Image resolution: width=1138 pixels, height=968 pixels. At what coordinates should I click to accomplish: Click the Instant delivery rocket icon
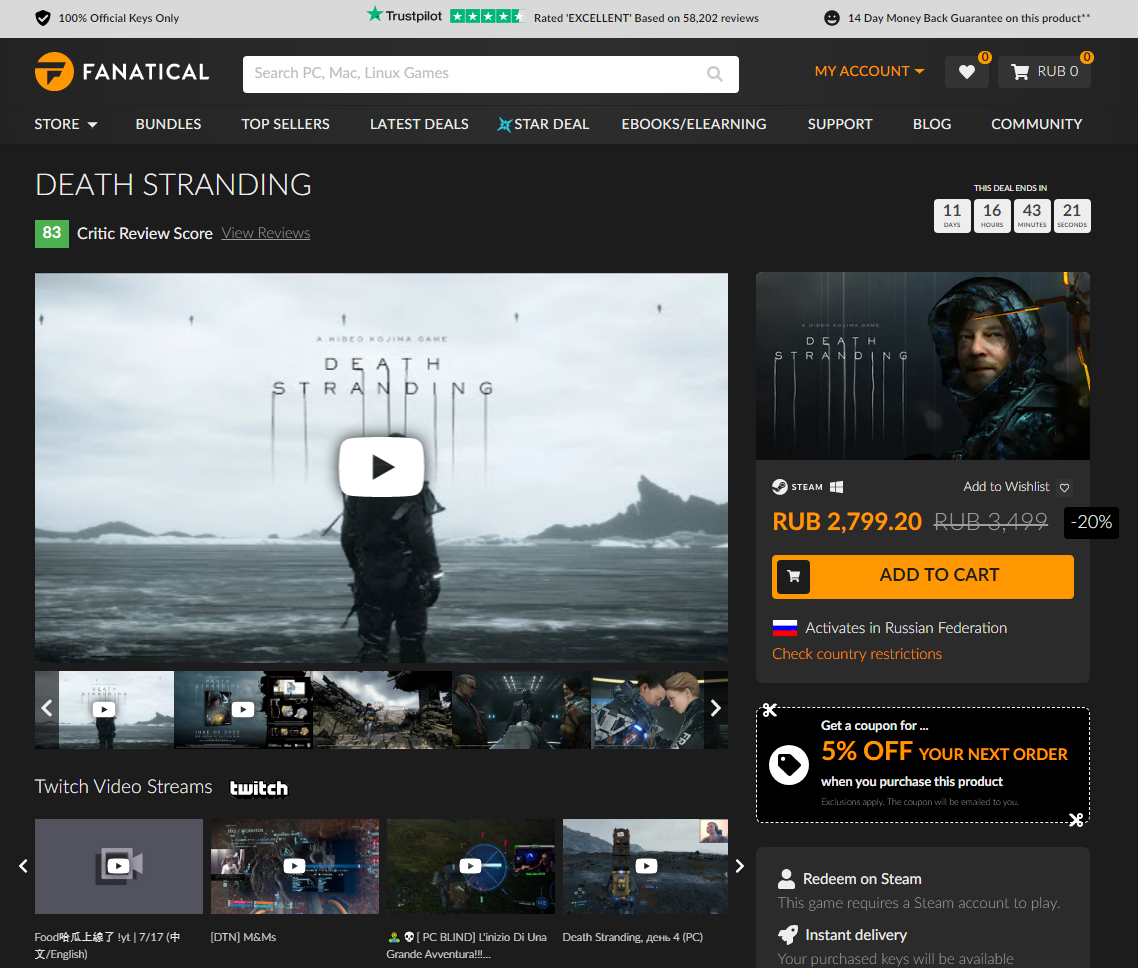[x=787, y=935]
